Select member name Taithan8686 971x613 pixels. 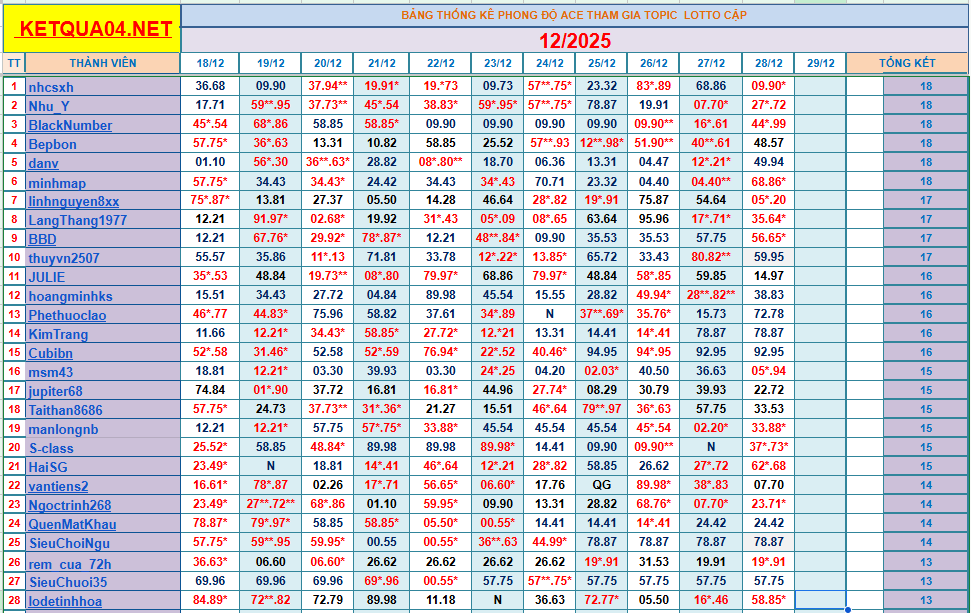click(x=65, y=411)
